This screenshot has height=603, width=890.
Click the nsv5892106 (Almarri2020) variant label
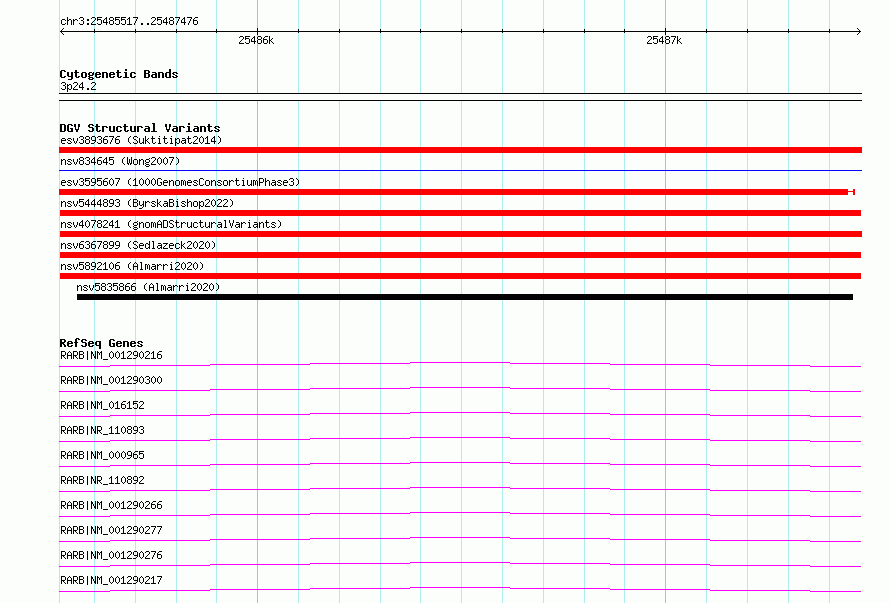(x=132, y=266)
